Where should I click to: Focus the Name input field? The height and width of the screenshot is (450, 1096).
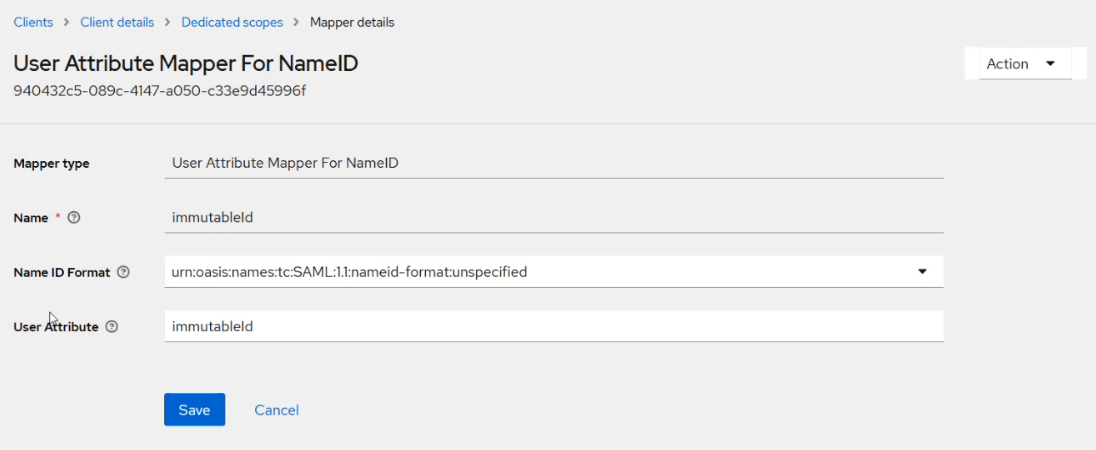click(553, 217)
